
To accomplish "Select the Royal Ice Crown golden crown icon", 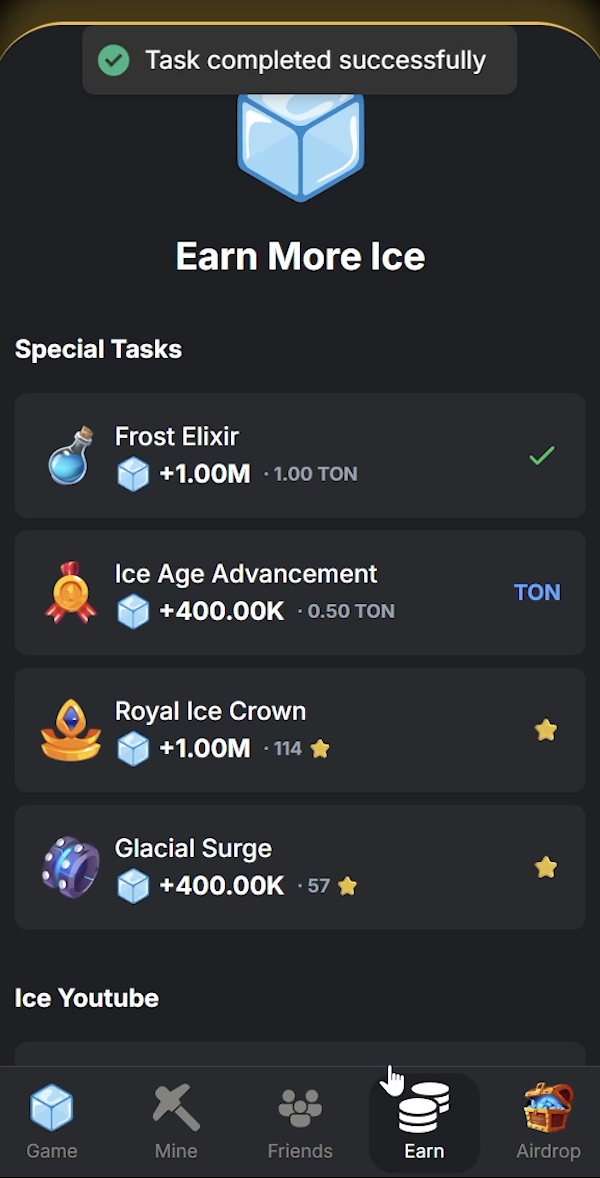I will click(x=68, y=729).
